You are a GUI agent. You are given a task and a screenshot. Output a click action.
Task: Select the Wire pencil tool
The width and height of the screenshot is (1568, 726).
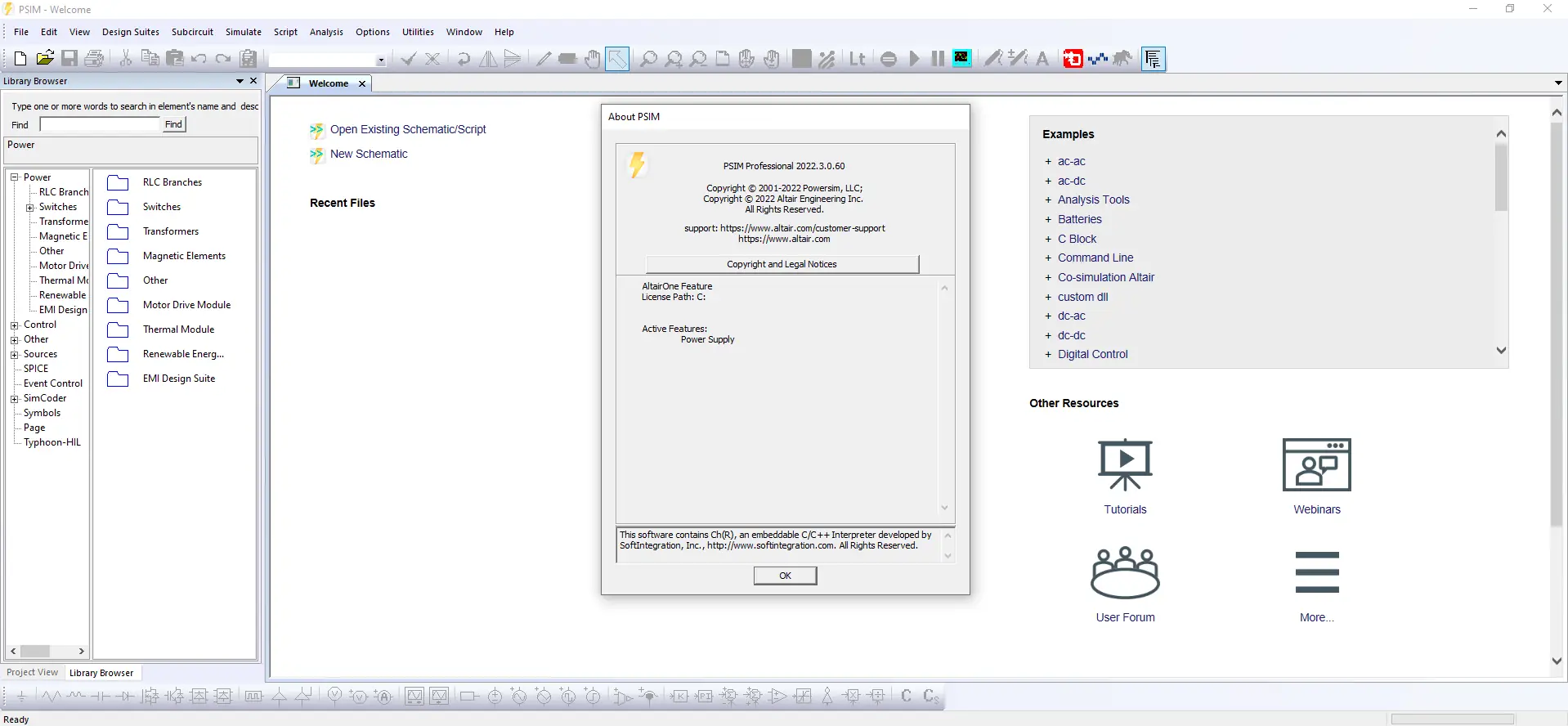(544, 59)
